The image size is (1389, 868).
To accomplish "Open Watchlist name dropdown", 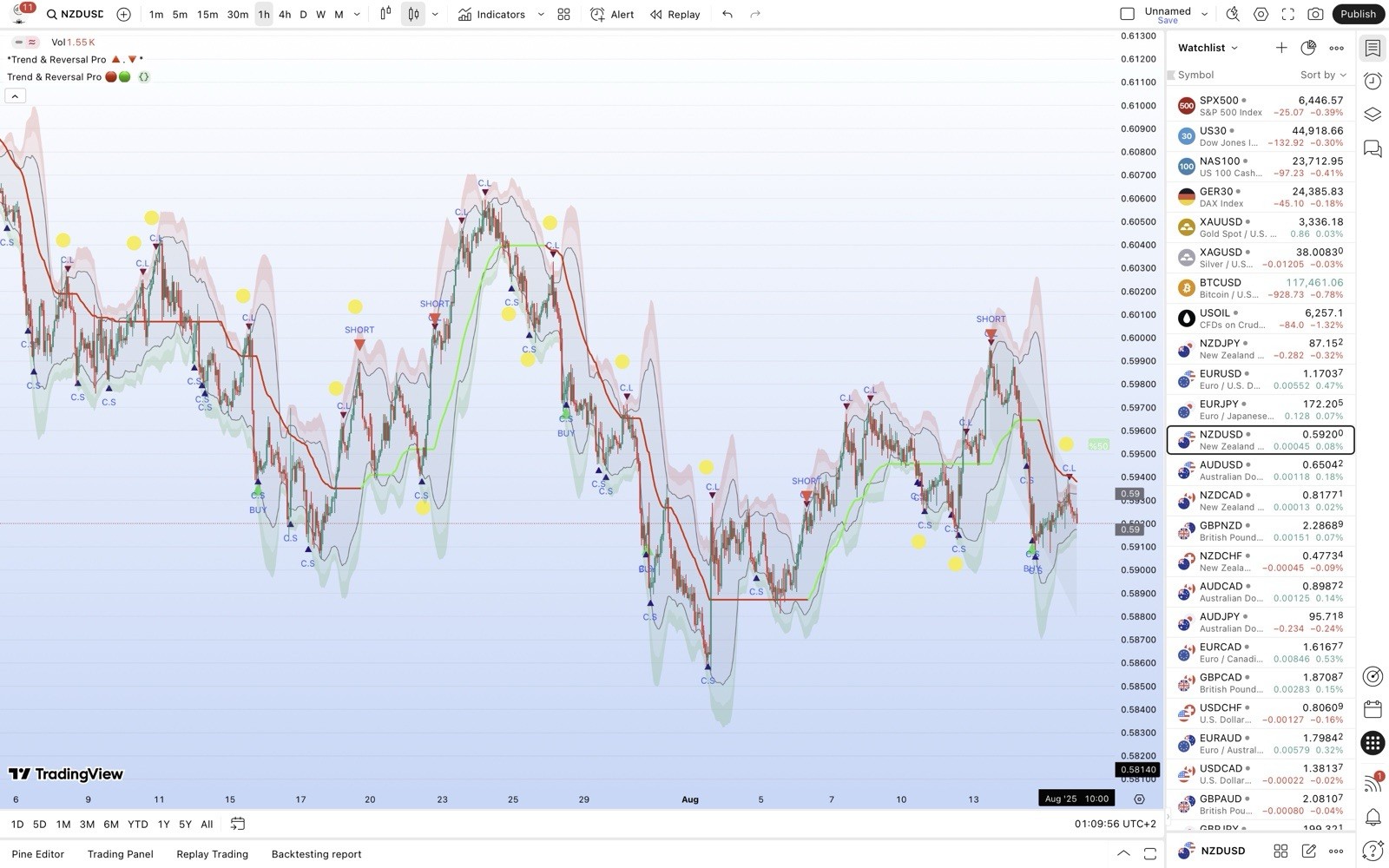I will click(1208, 48).
